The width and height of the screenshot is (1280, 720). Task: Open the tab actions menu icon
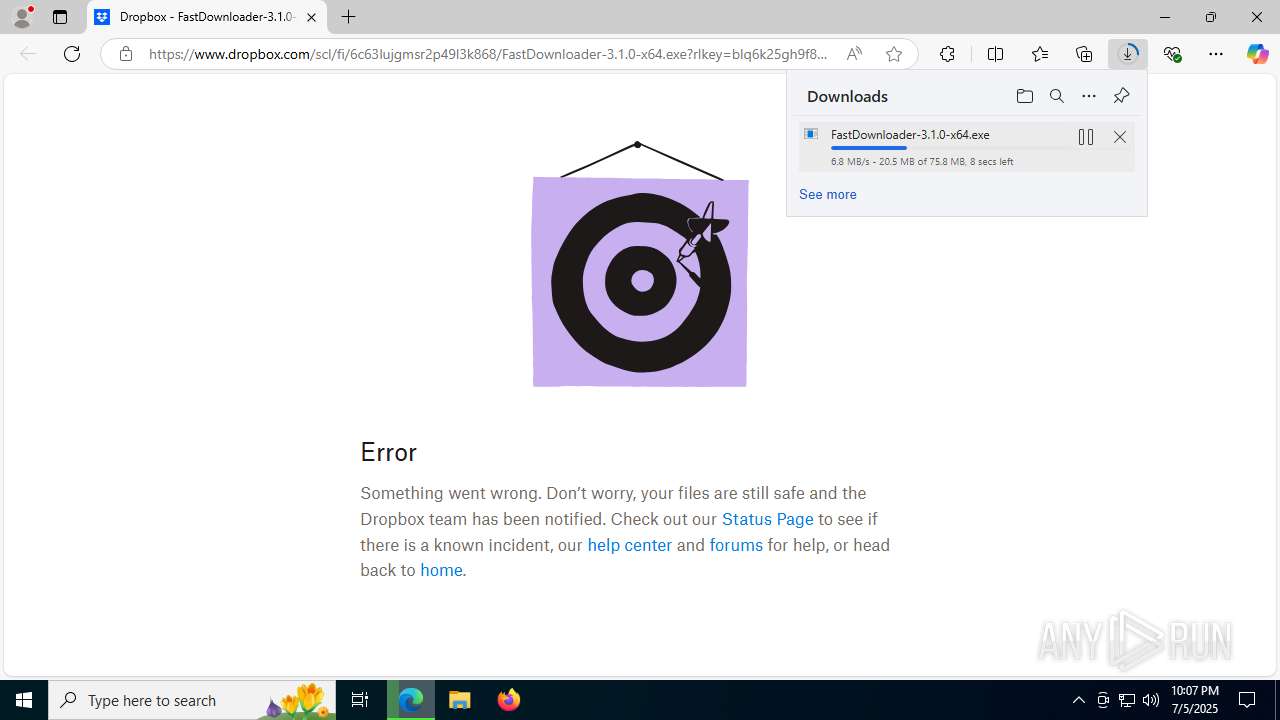tap(60, 17)
